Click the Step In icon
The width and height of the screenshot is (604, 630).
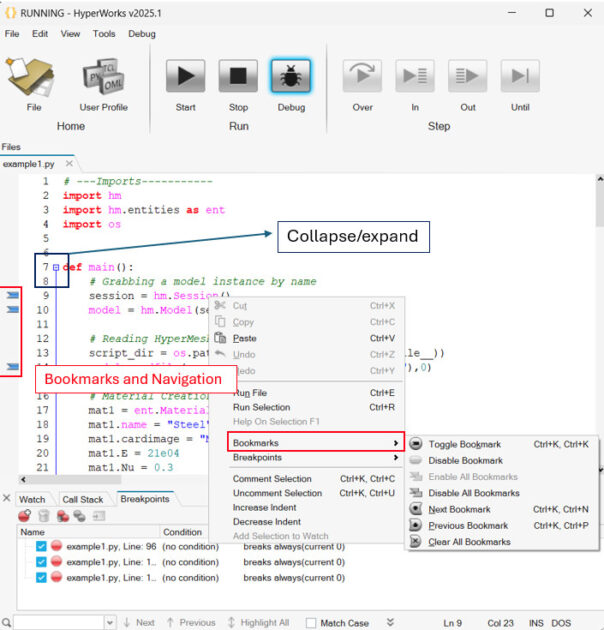click(414, 76)
